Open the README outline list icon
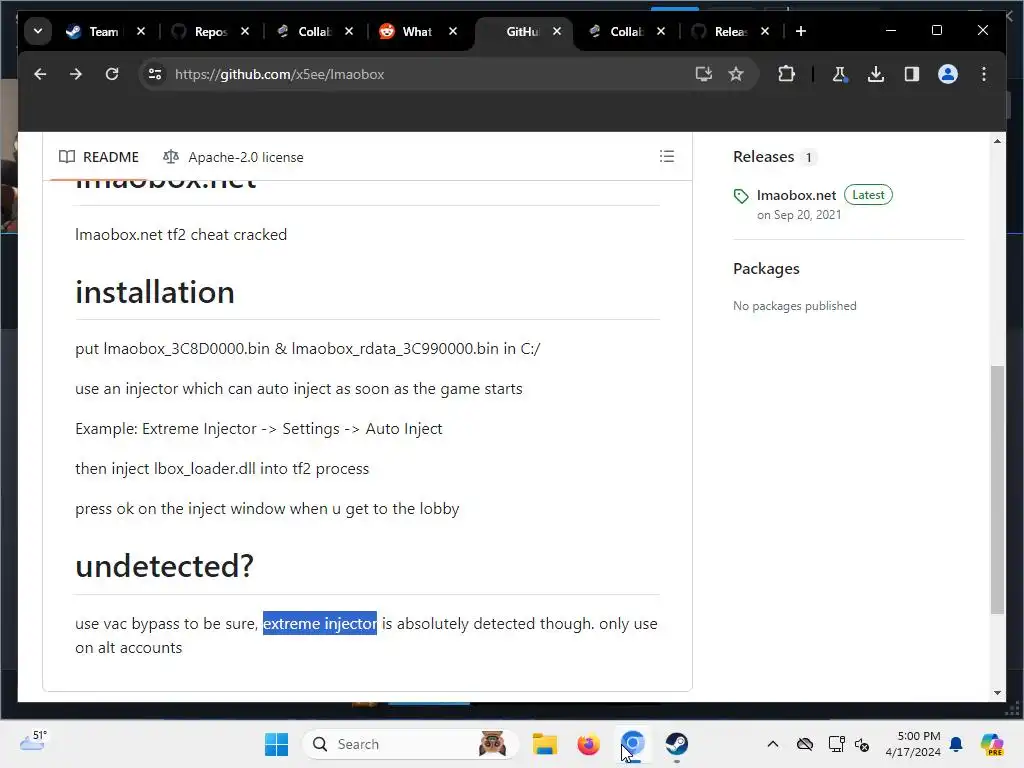This screenshot has width=1024, height=768. (667, 157)
